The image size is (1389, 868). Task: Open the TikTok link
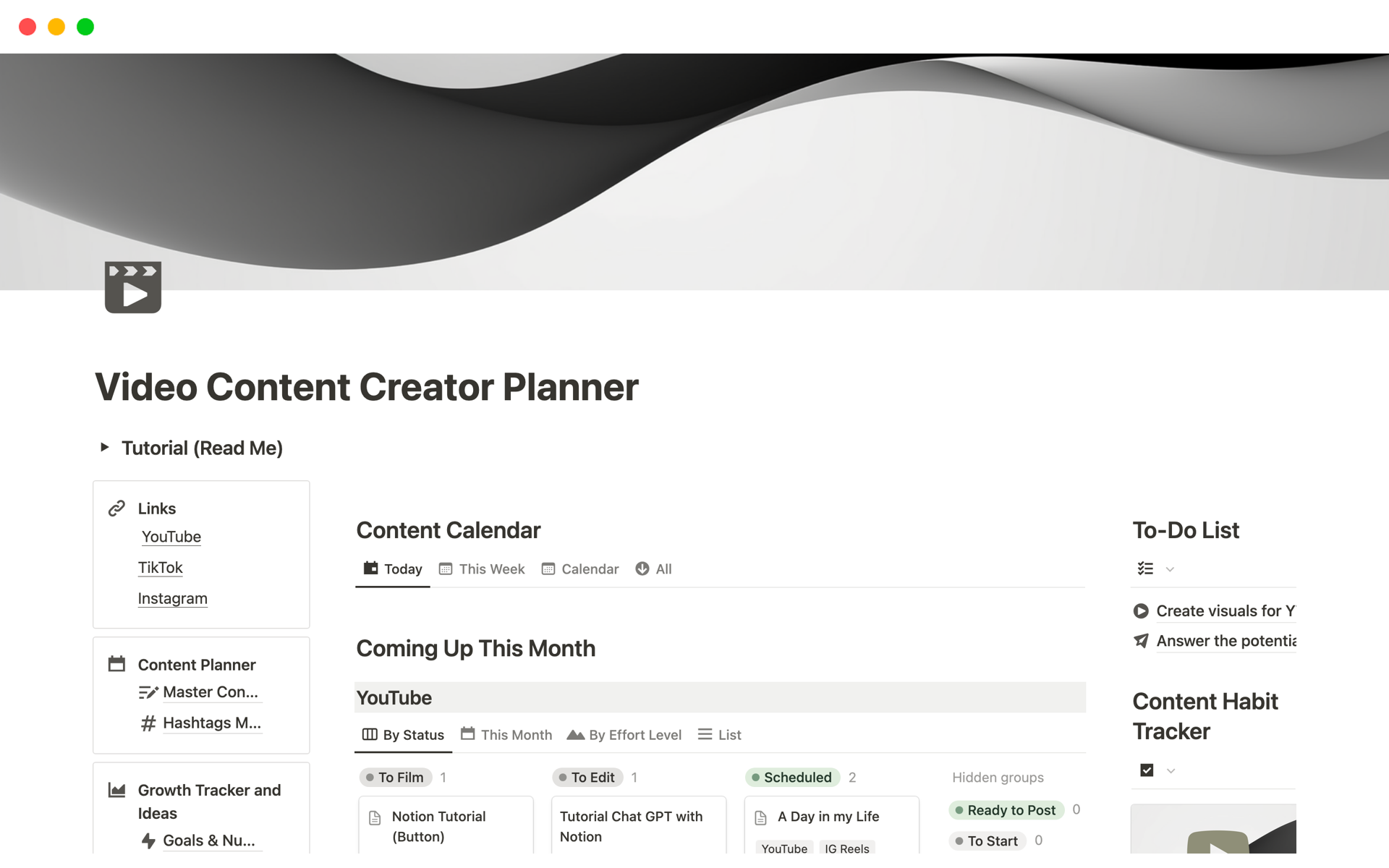click(x=161, y=568)
